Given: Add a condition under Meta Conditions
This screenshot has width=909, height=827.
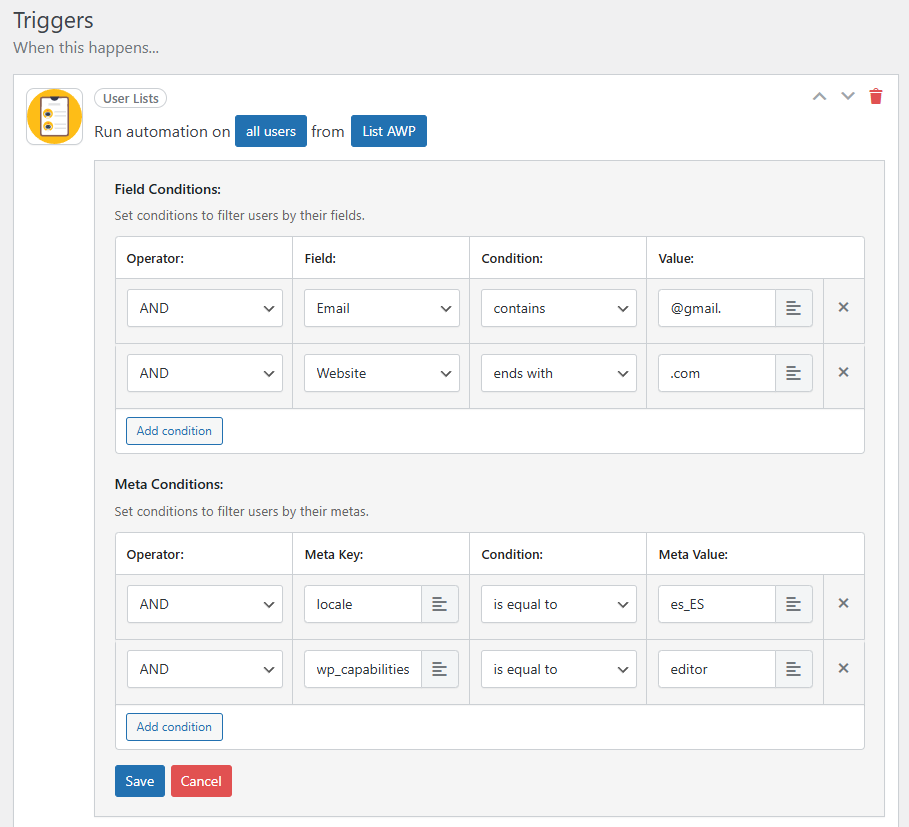Looking at the screenshot, I should click(174, 727).
